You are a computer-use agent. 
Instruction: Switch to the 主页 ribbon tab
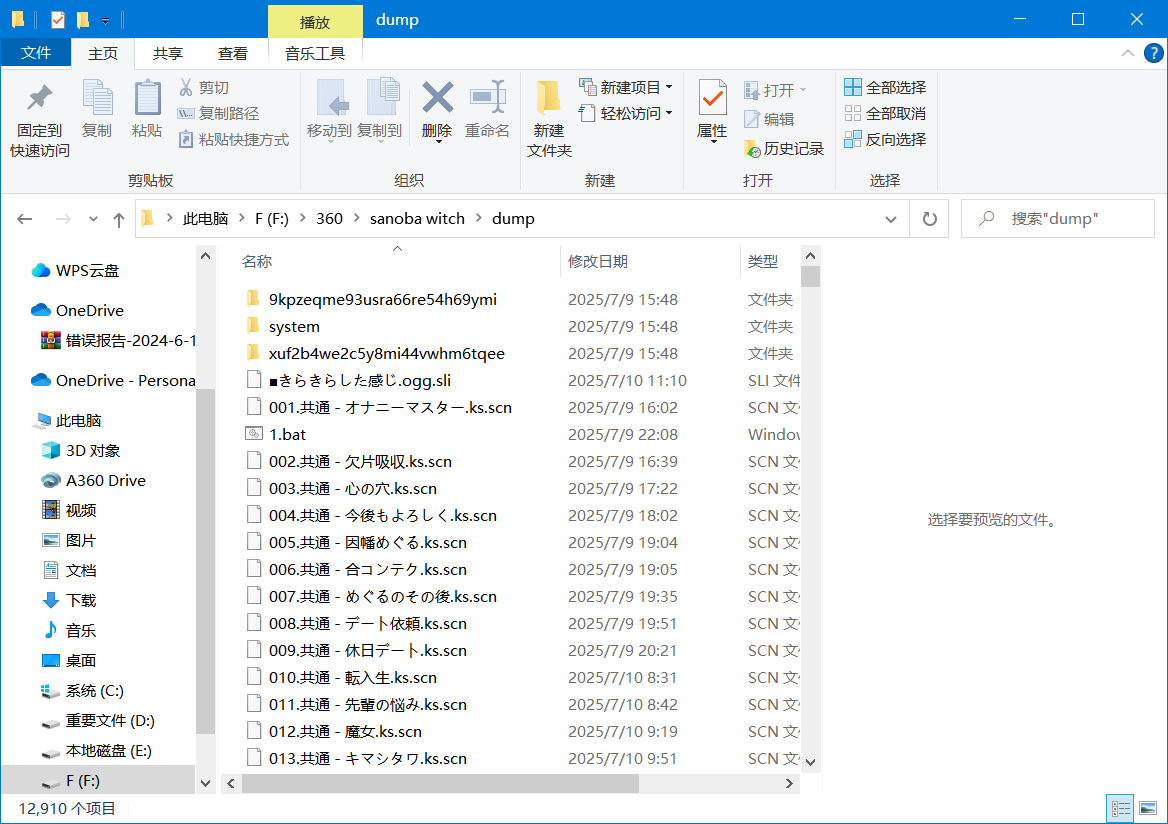click(x=103, y=54)
